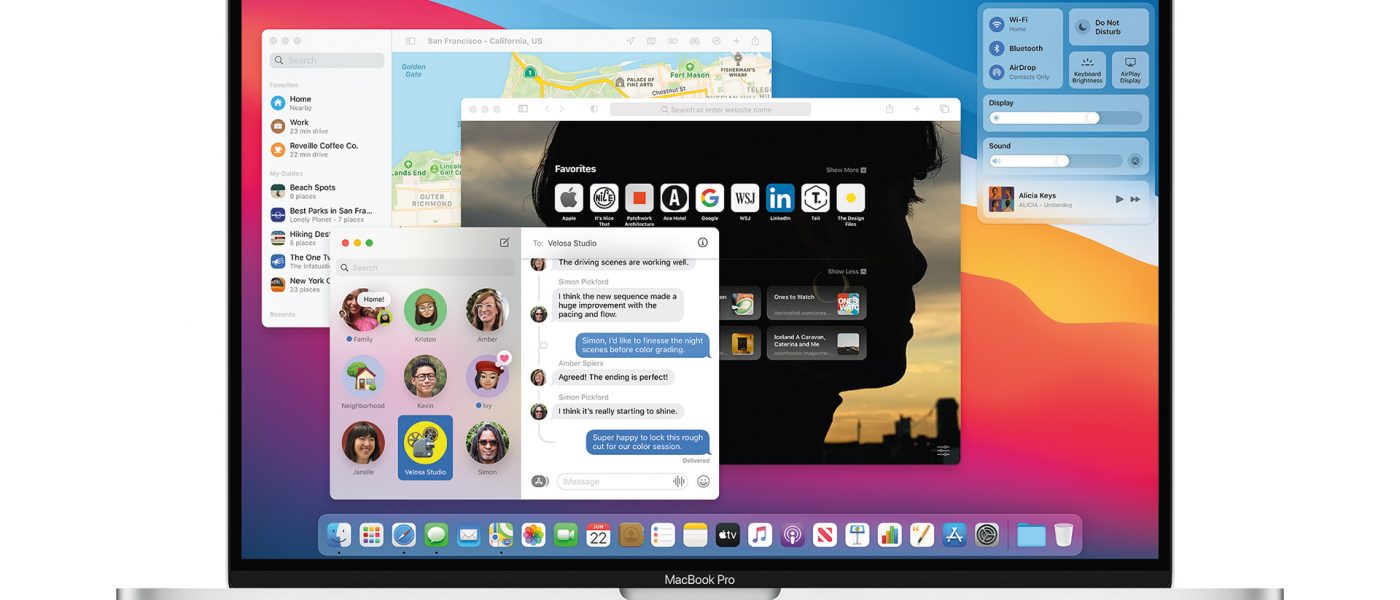The width and height of the screenshot is (1400, 600).
Task: Open Keyboard Brightness control
Action: 1087,70
